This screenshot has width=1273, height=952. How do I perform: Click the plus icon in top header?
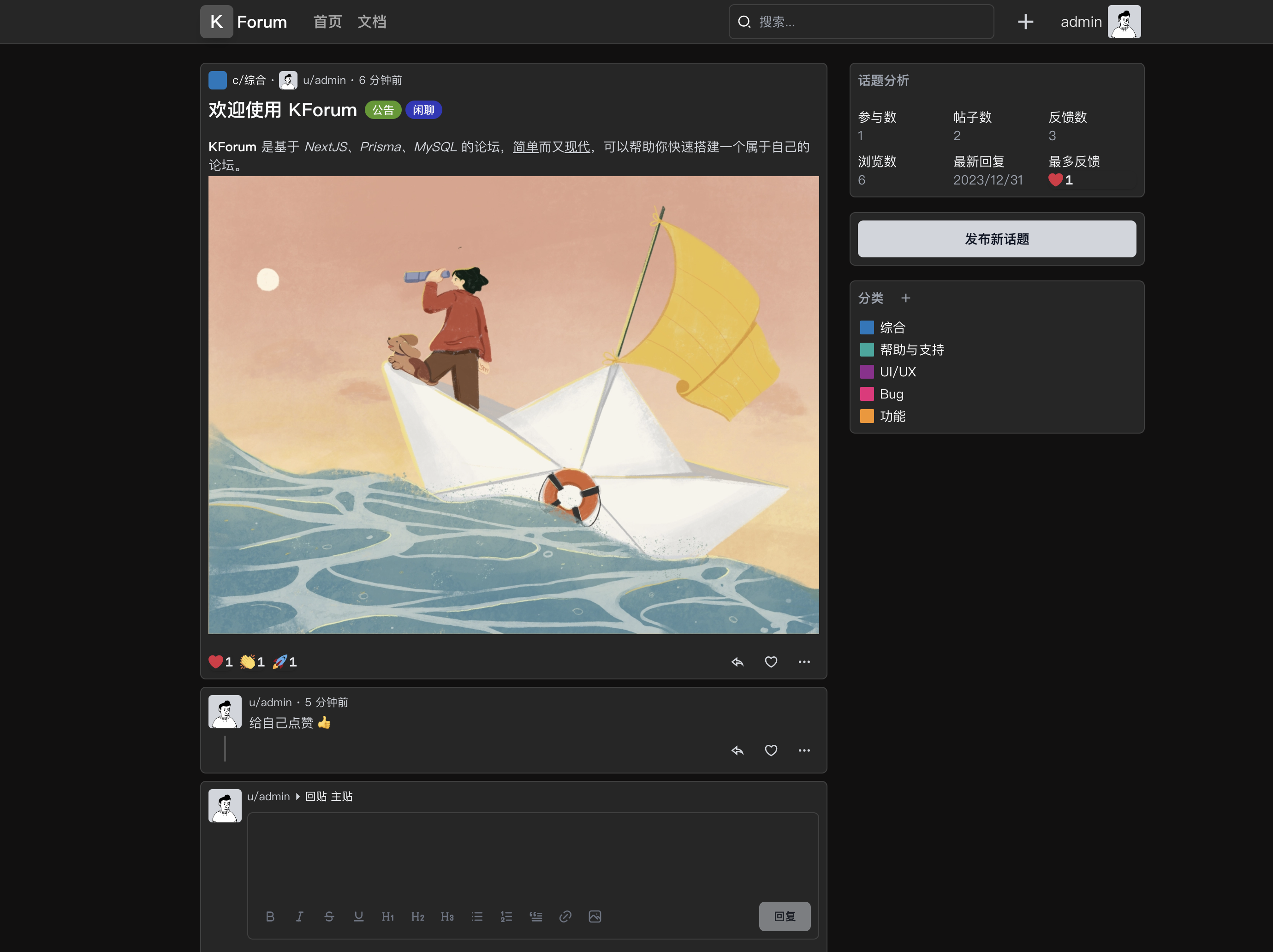point(1025,22)
